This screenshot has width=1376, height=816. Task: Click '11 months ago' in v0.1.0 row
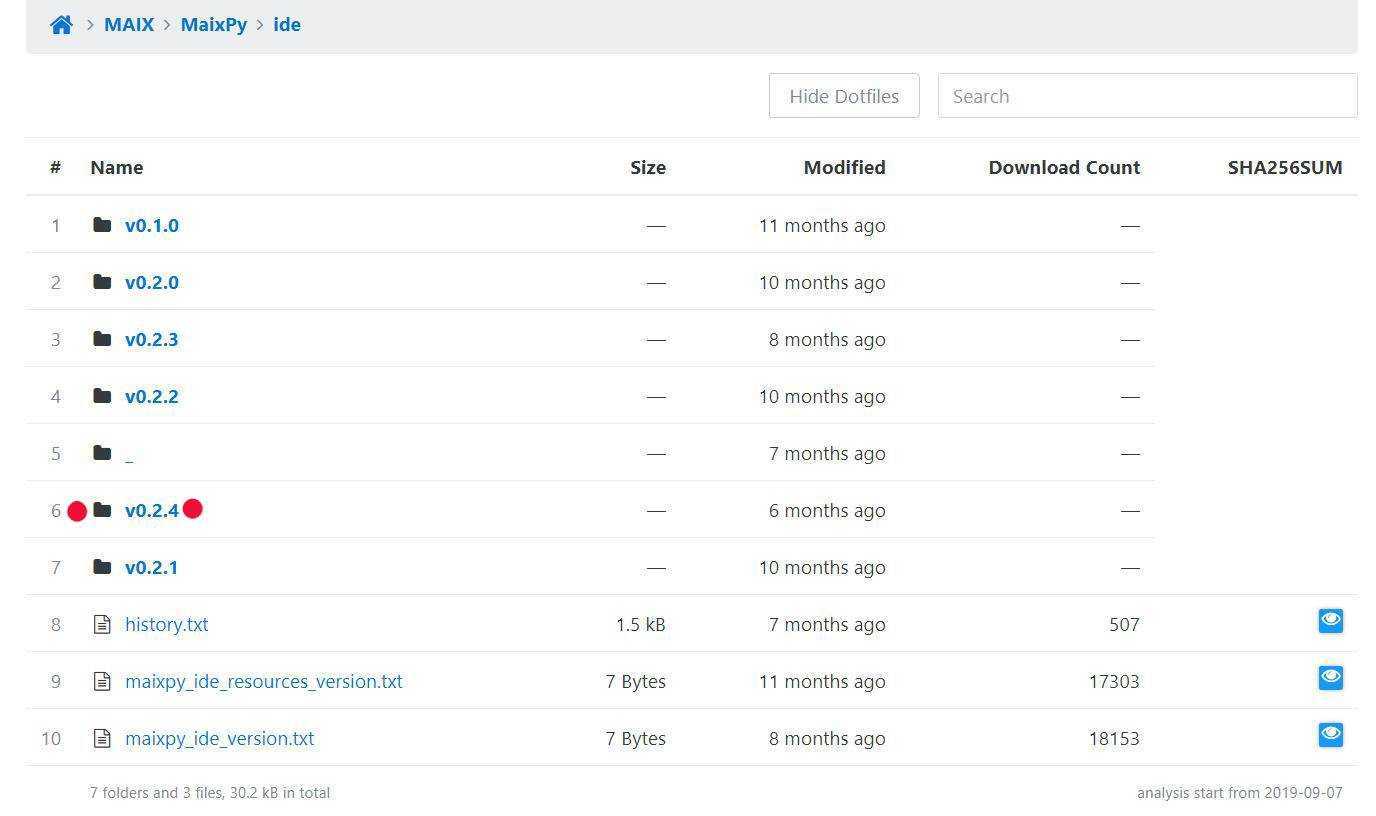(822, 226)
